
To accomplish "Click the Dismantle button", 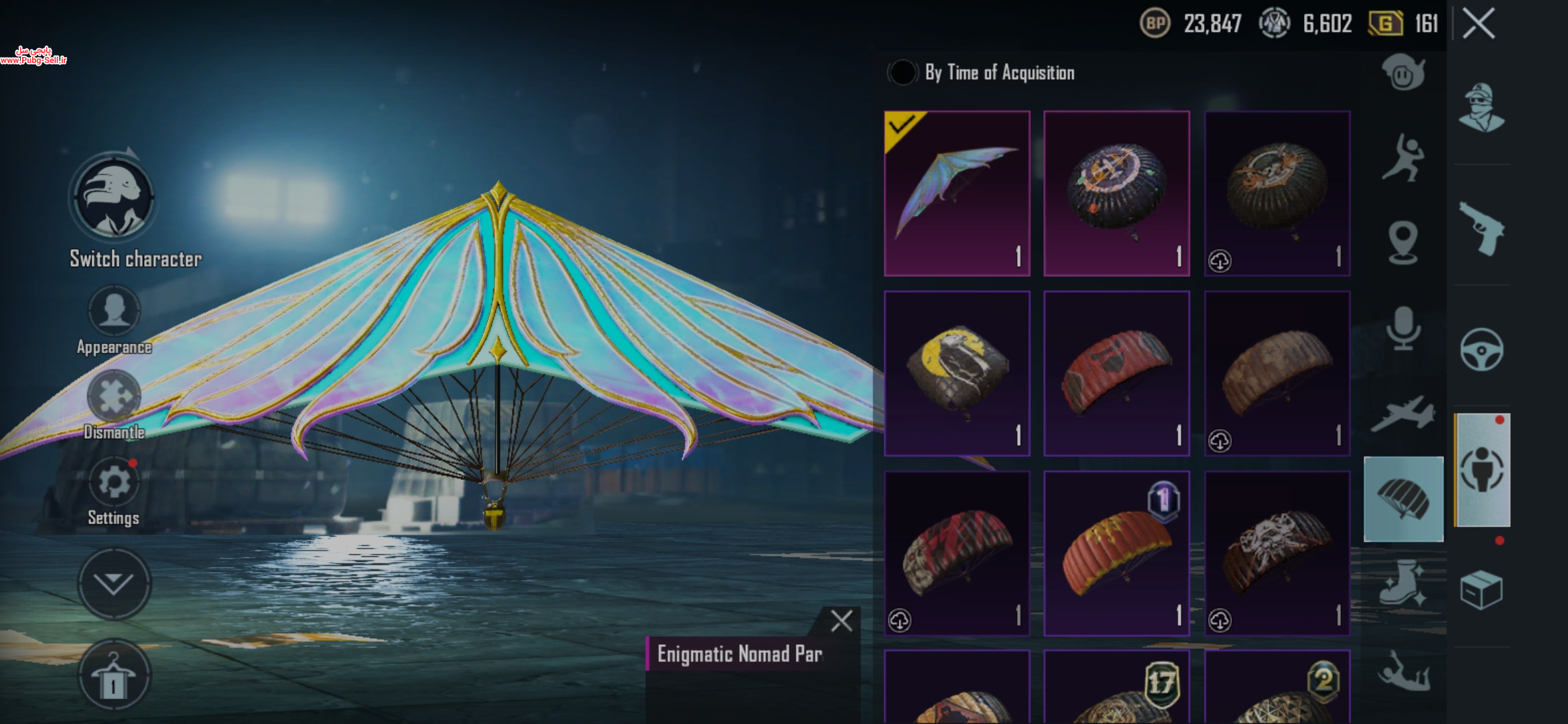I will tap(114, 406).
